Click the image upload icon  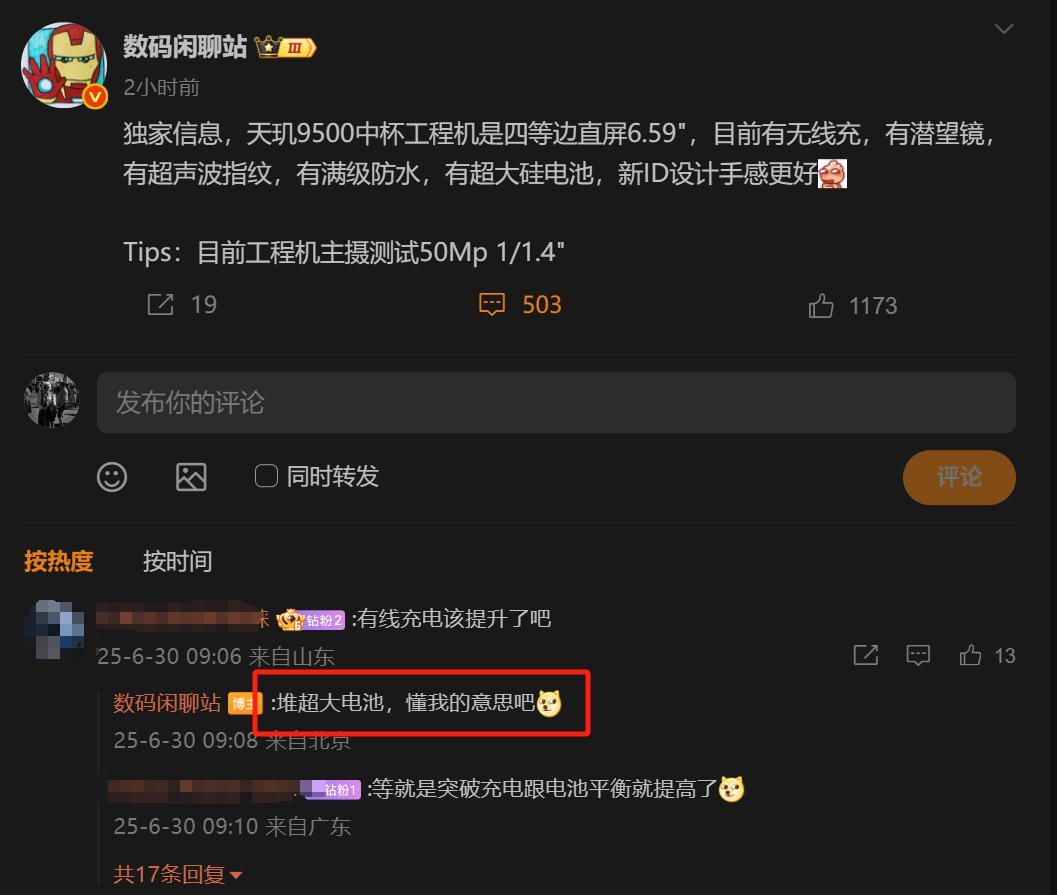pos(191,477)
